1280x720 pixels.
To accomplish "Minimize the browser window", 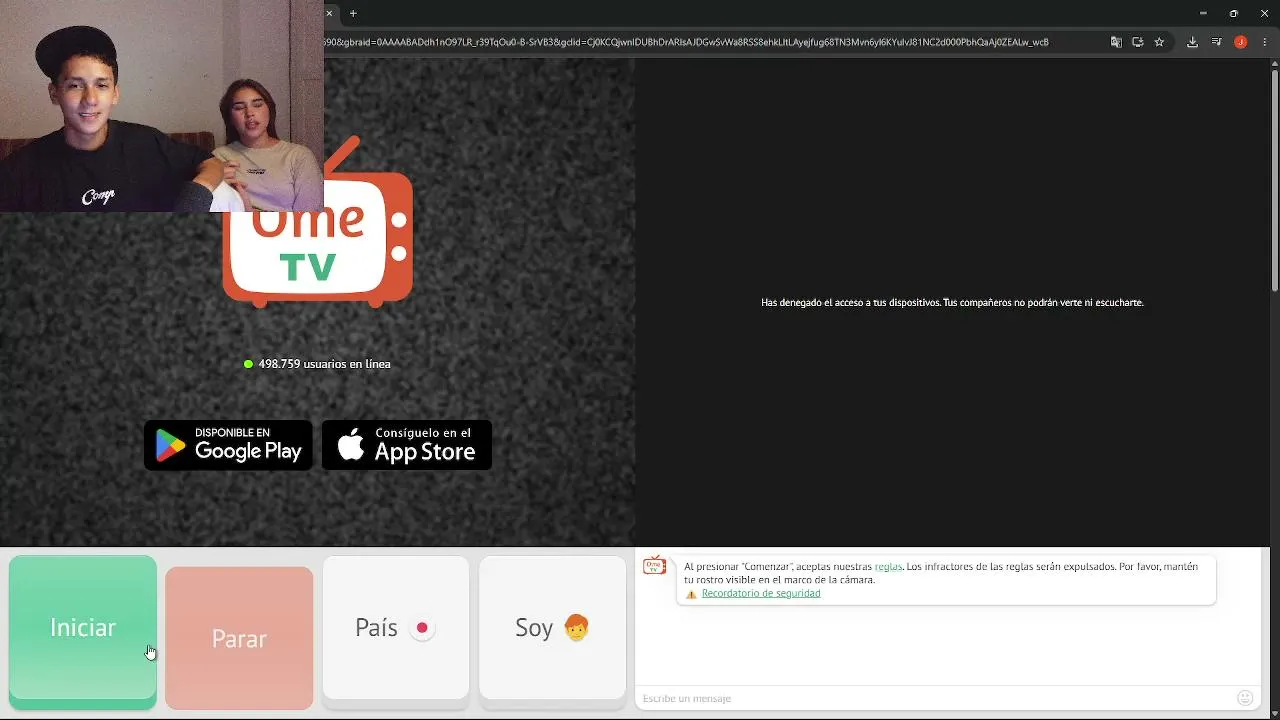I will pyautogui.click(x=1203, y=13).
